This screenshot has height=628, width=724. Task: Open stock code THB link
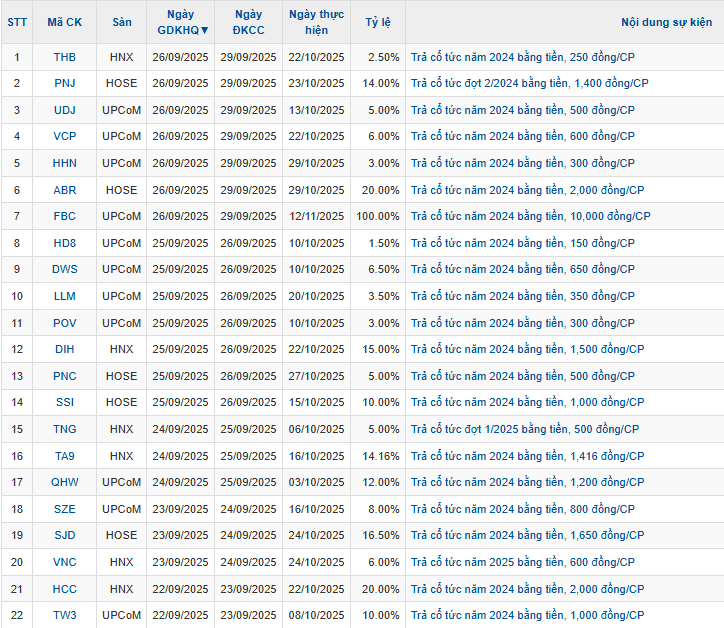point(64,57)
